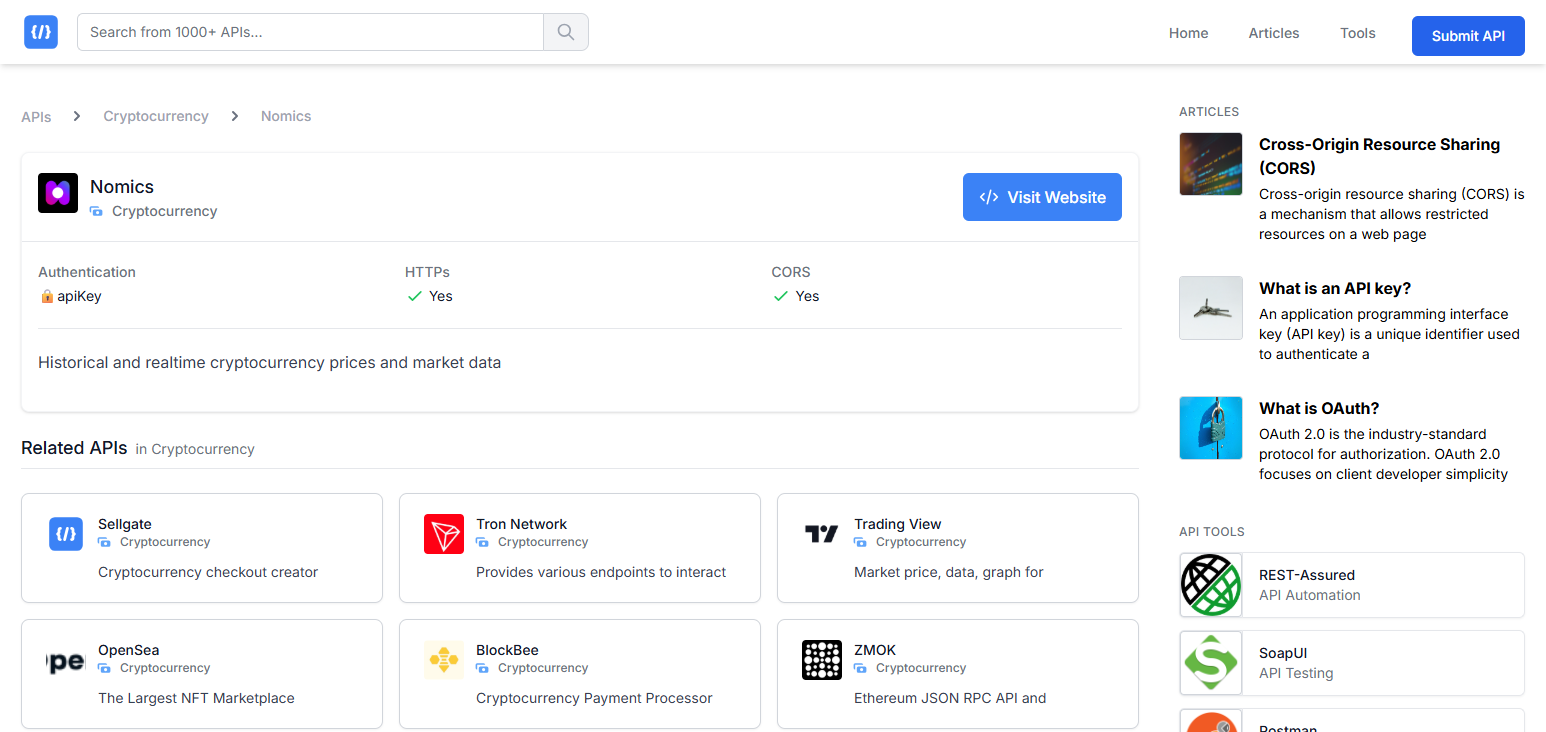Click the 'API Testing' subtitle
The width and height of the screenshot is (1546, 732).
coord(1296,673)
